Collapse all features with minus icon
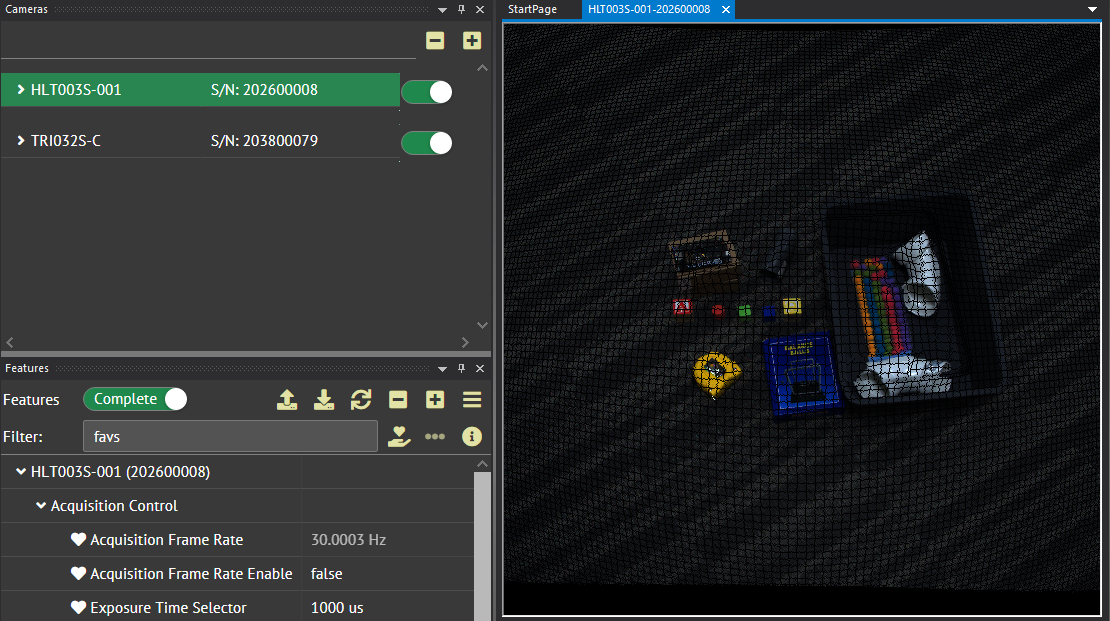 click(x=398, y=400)
